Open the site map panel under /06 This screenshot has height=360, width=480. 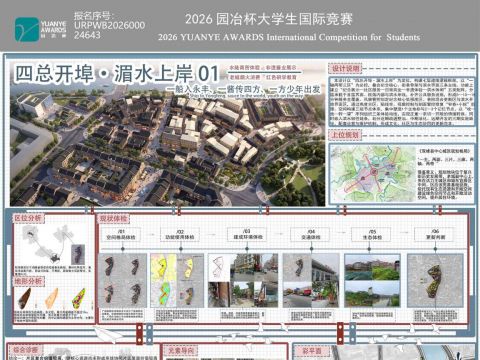(x=435, y=280)
